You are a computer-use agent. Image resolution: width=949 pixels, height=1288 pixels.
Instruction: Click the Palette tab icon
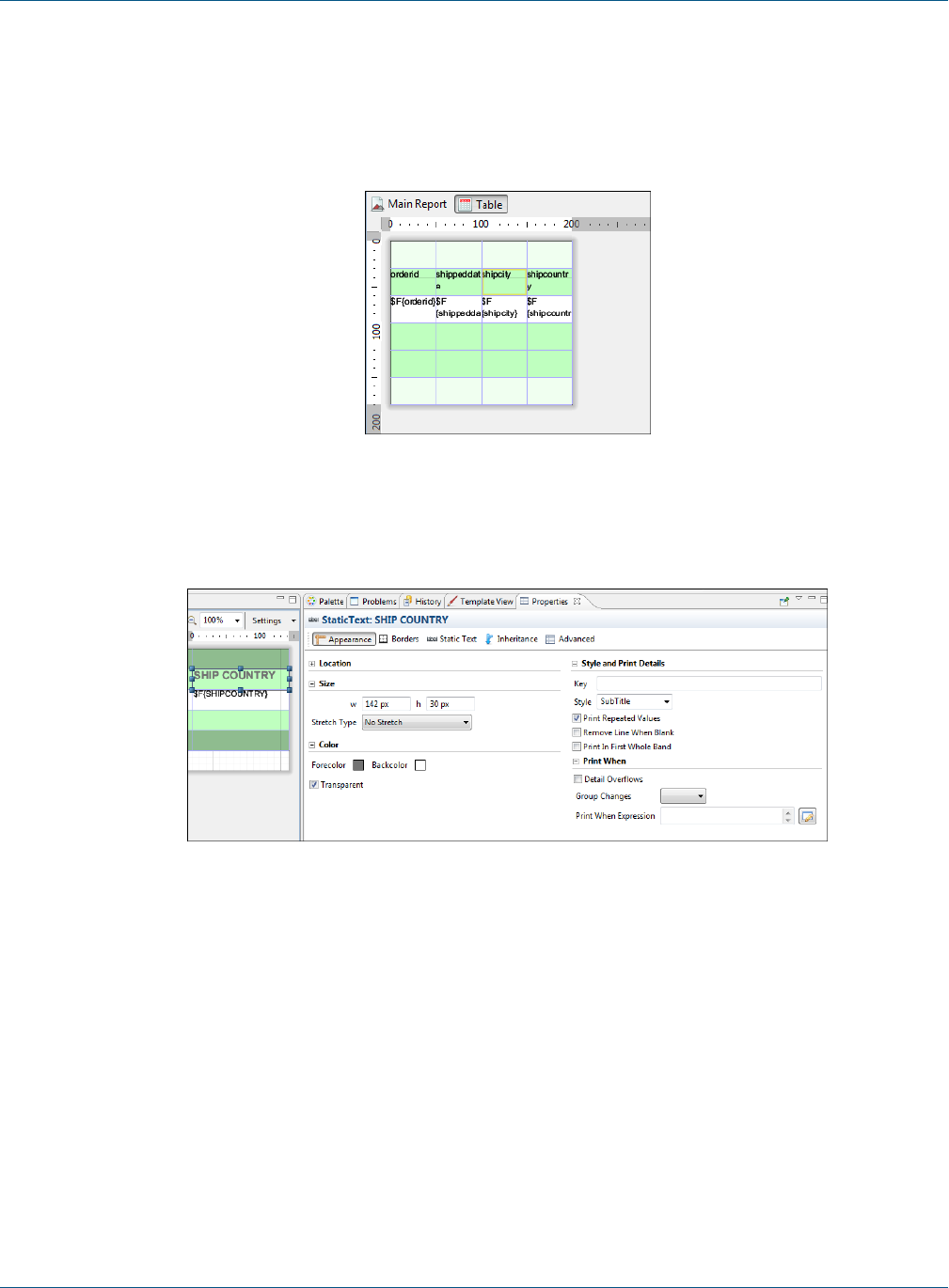311,602
